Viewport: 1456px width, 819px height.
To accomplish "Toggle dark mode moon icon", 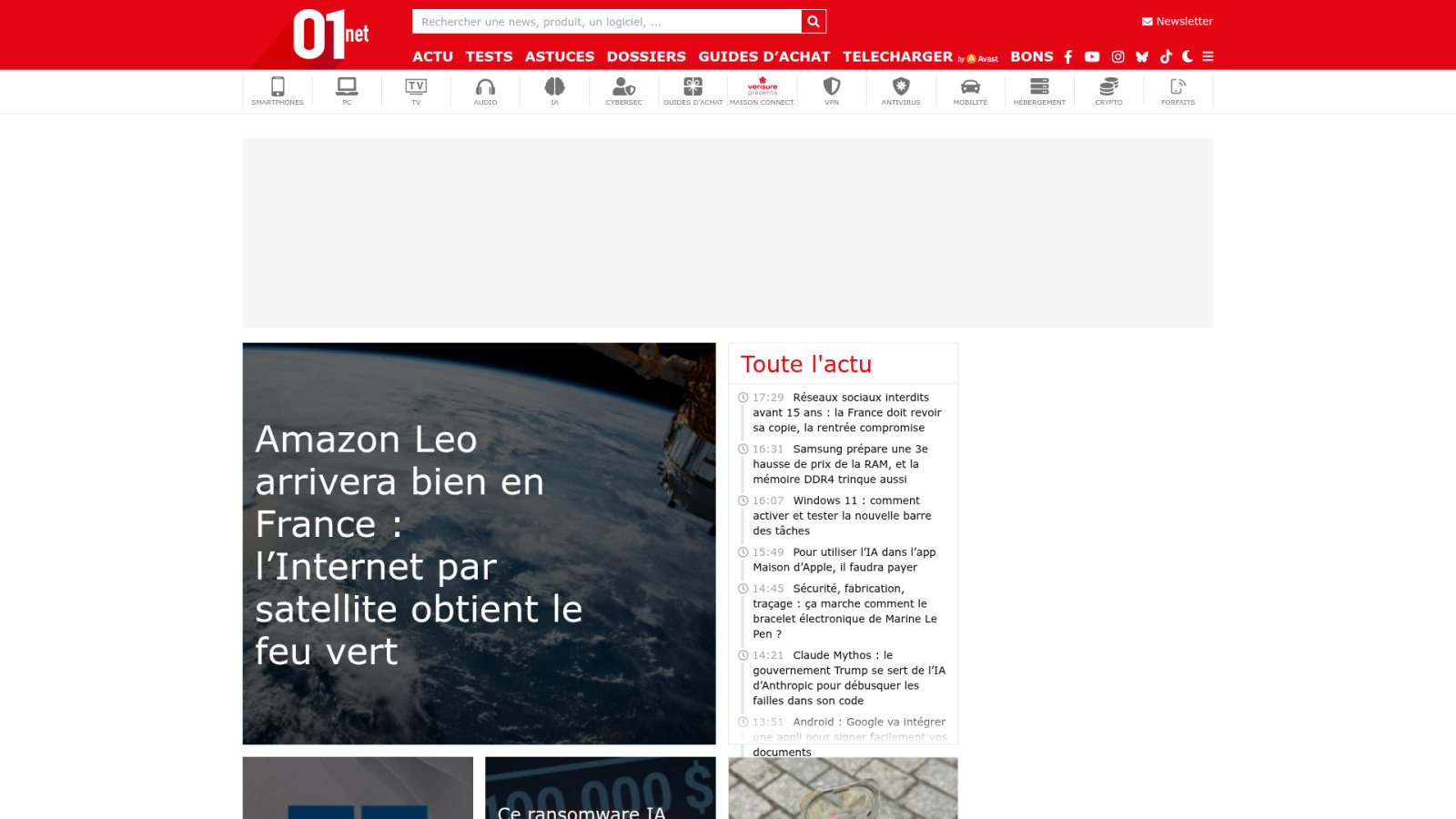I will [1188, 56].
